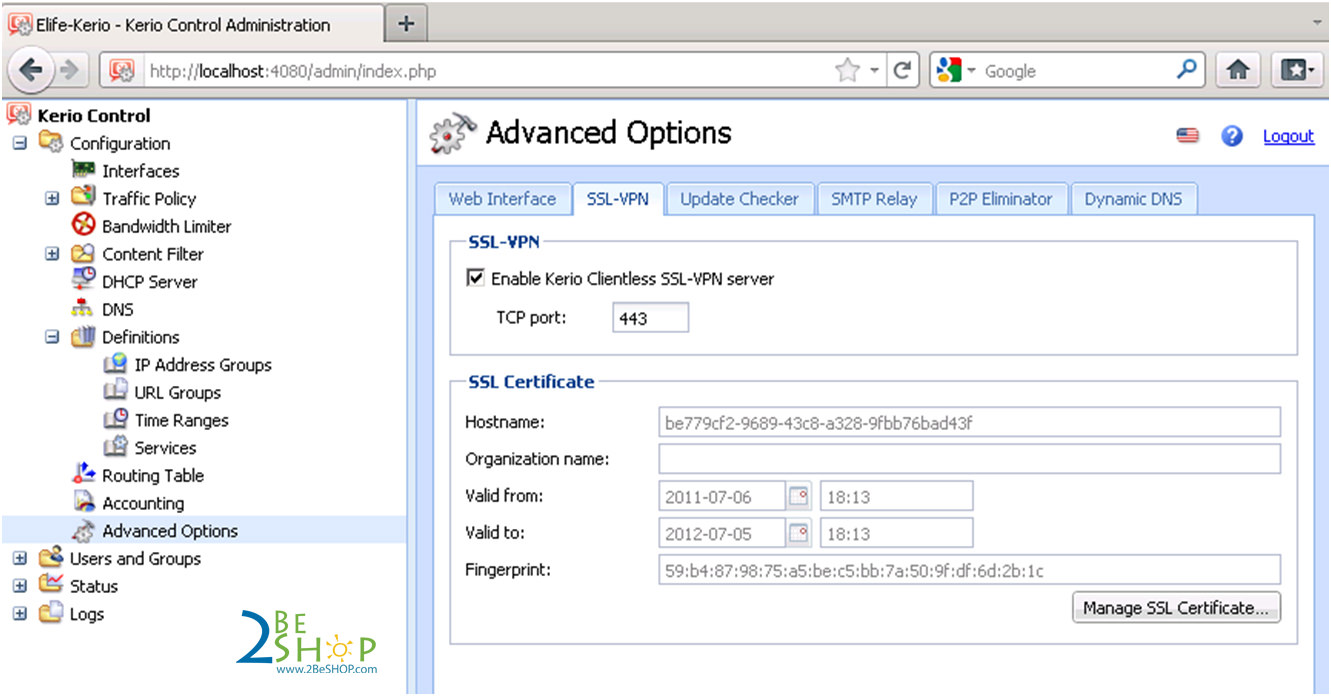Screen dimensions: 1331x696
Task: Click the Valid to date field
Action: (x=722, y=533)
